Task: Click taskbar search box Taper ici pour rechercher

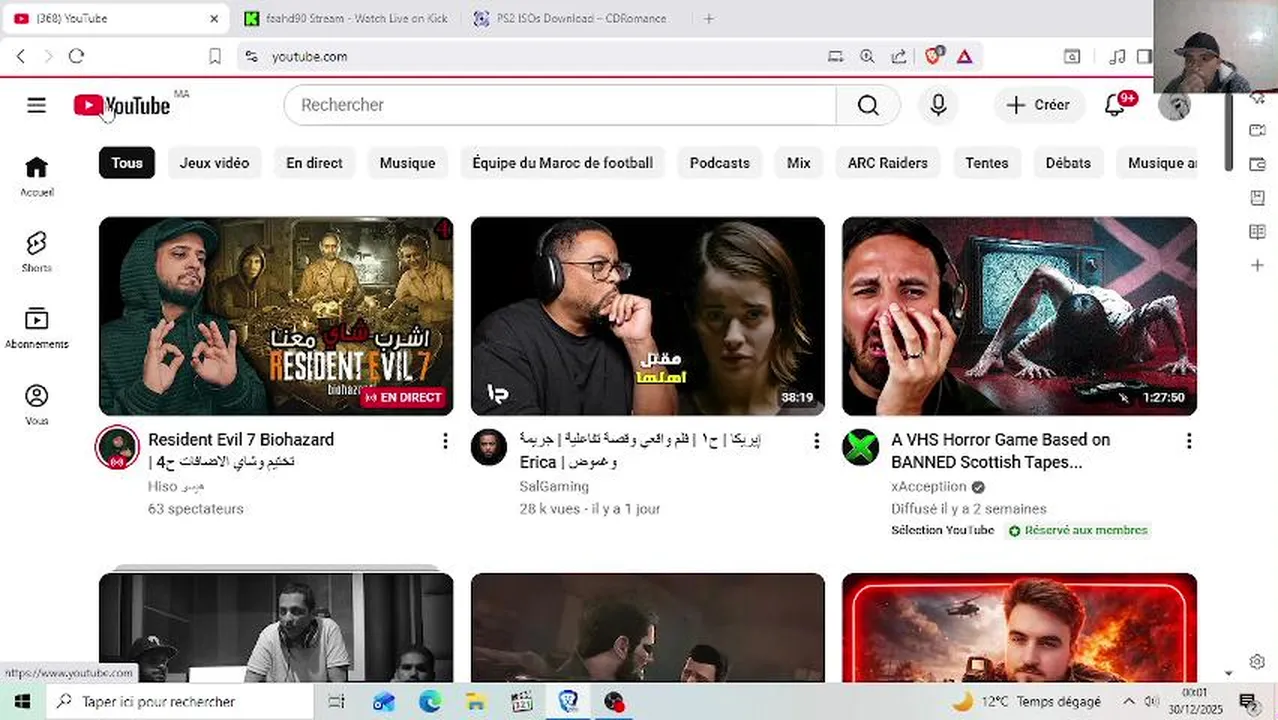Action: 180,701
